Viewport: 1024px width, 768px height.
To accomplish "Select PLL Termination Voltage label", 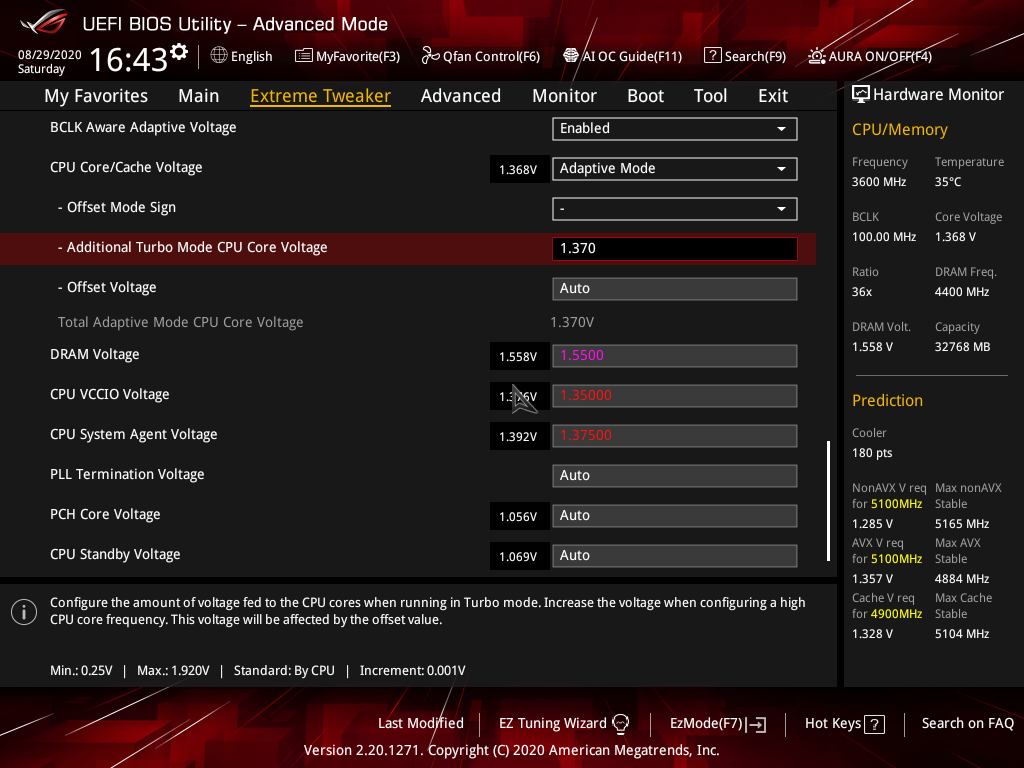I will tap(127, 474).
